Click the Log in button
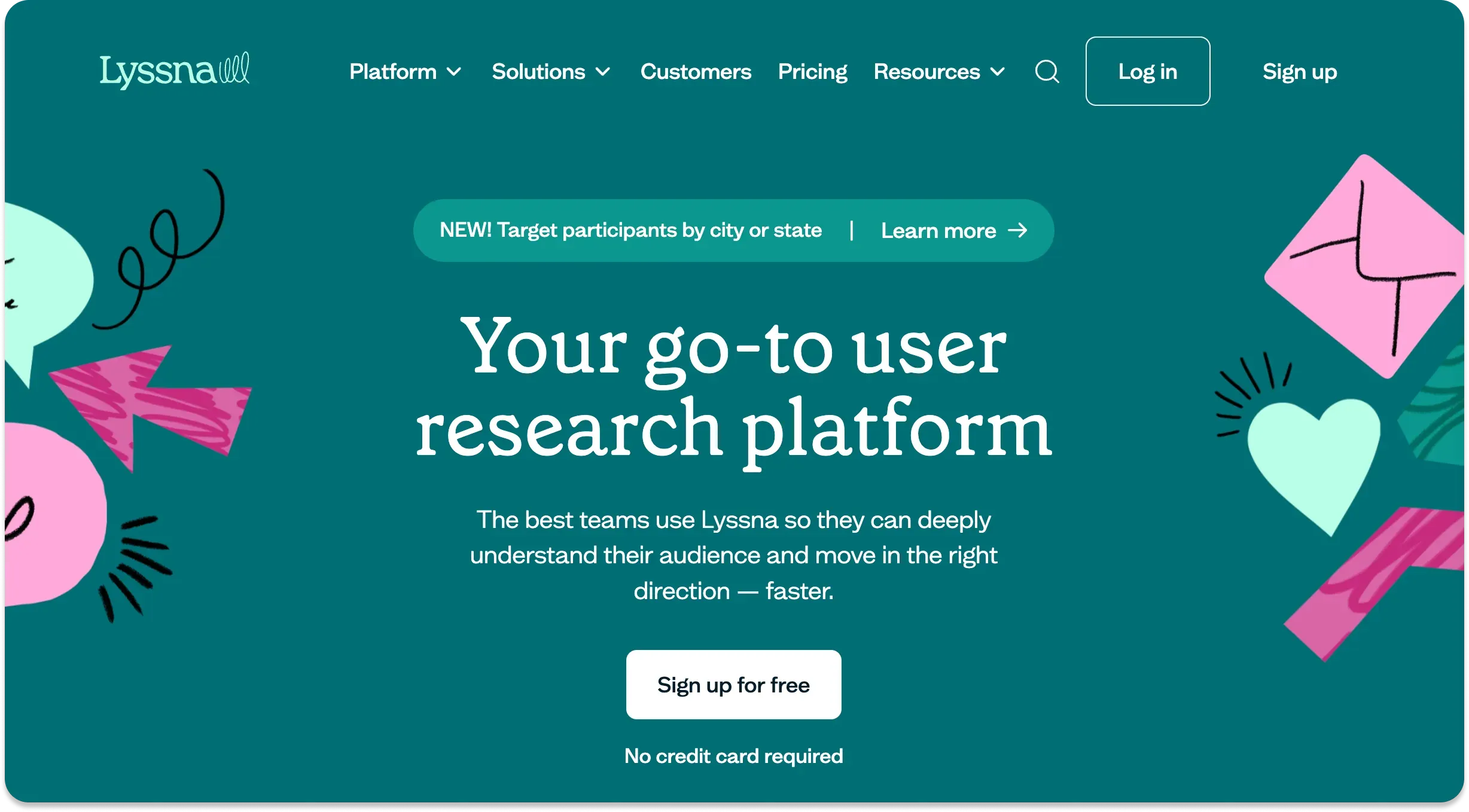This screenshot has height=812, width=1469. (x=1147, y=71)
